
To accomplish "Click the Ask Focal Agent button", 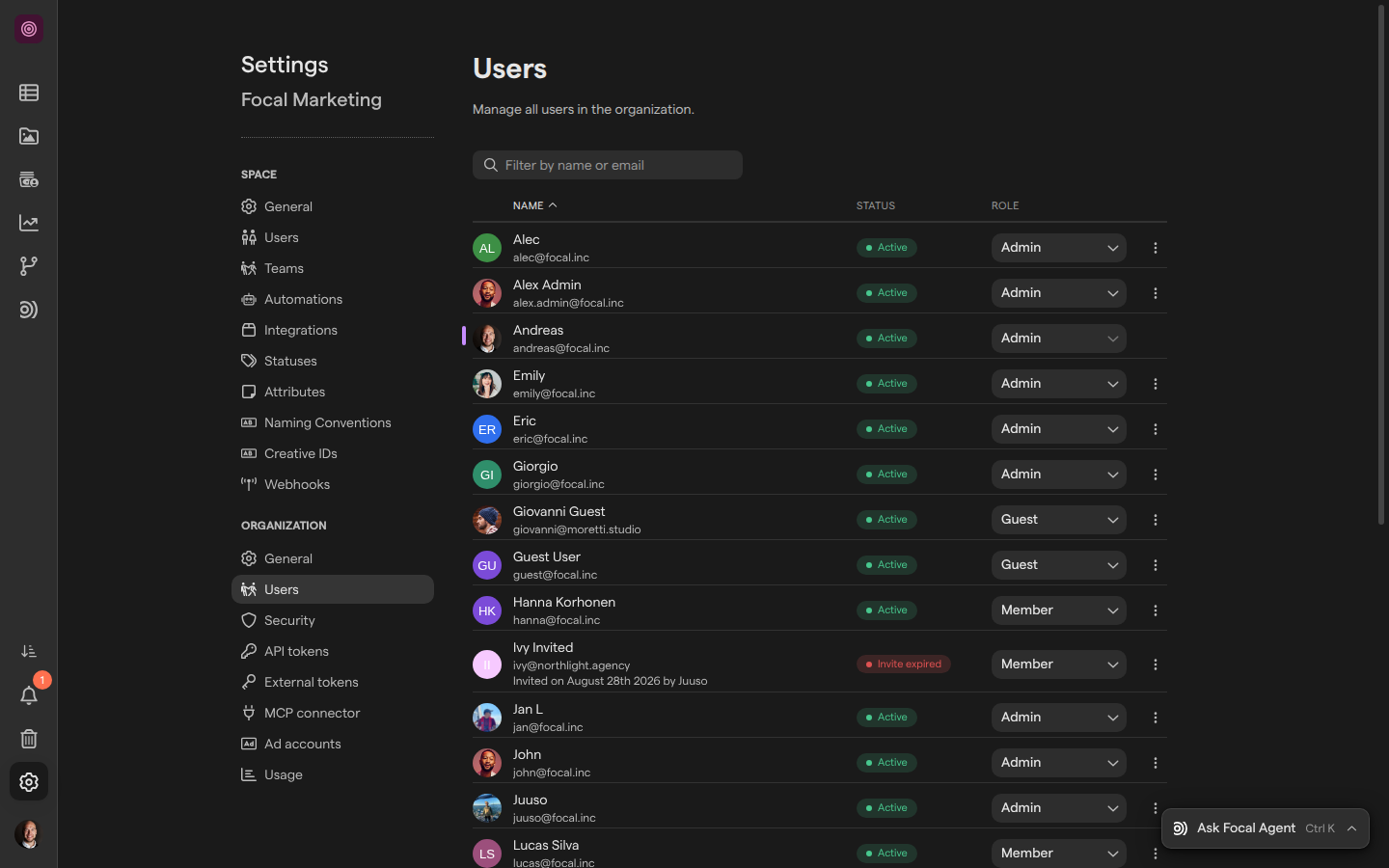I will [x=1265, y=828].
